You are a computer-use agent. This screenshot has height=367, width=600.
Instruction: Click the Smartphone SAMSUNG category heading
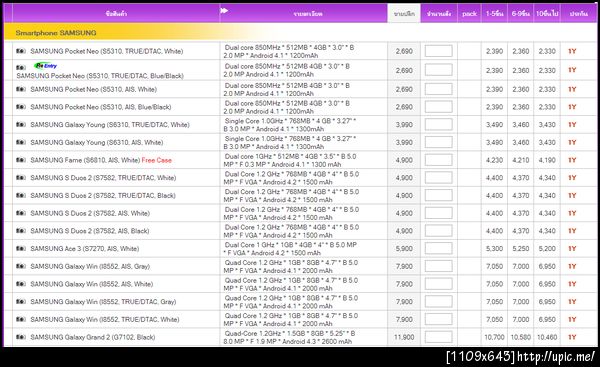pos(56,33)
